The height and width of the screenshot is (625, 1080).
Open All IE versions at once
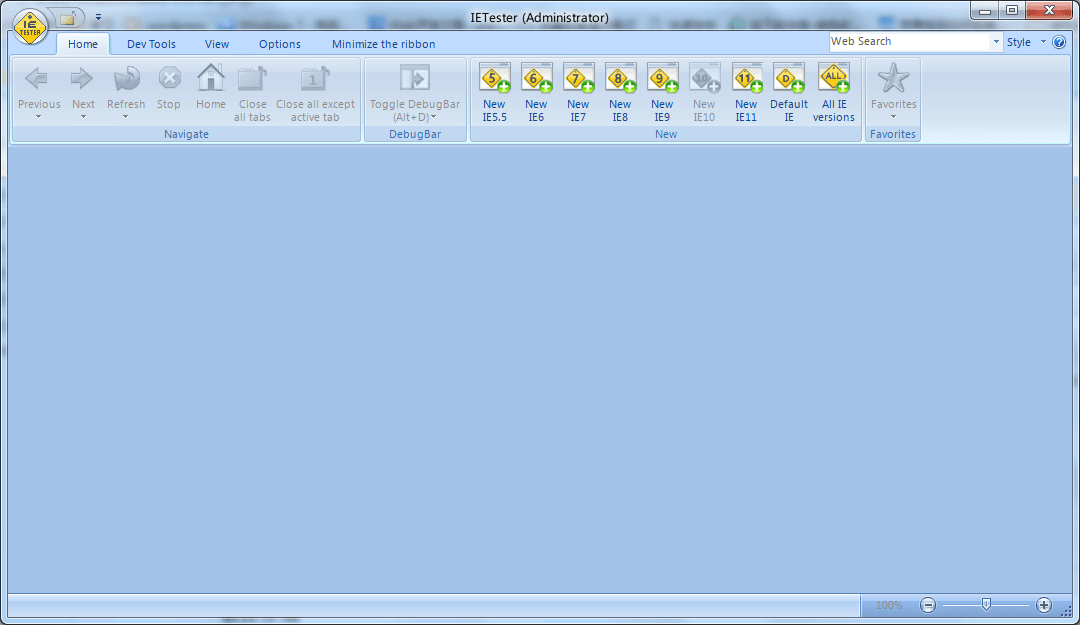[833, 91]
